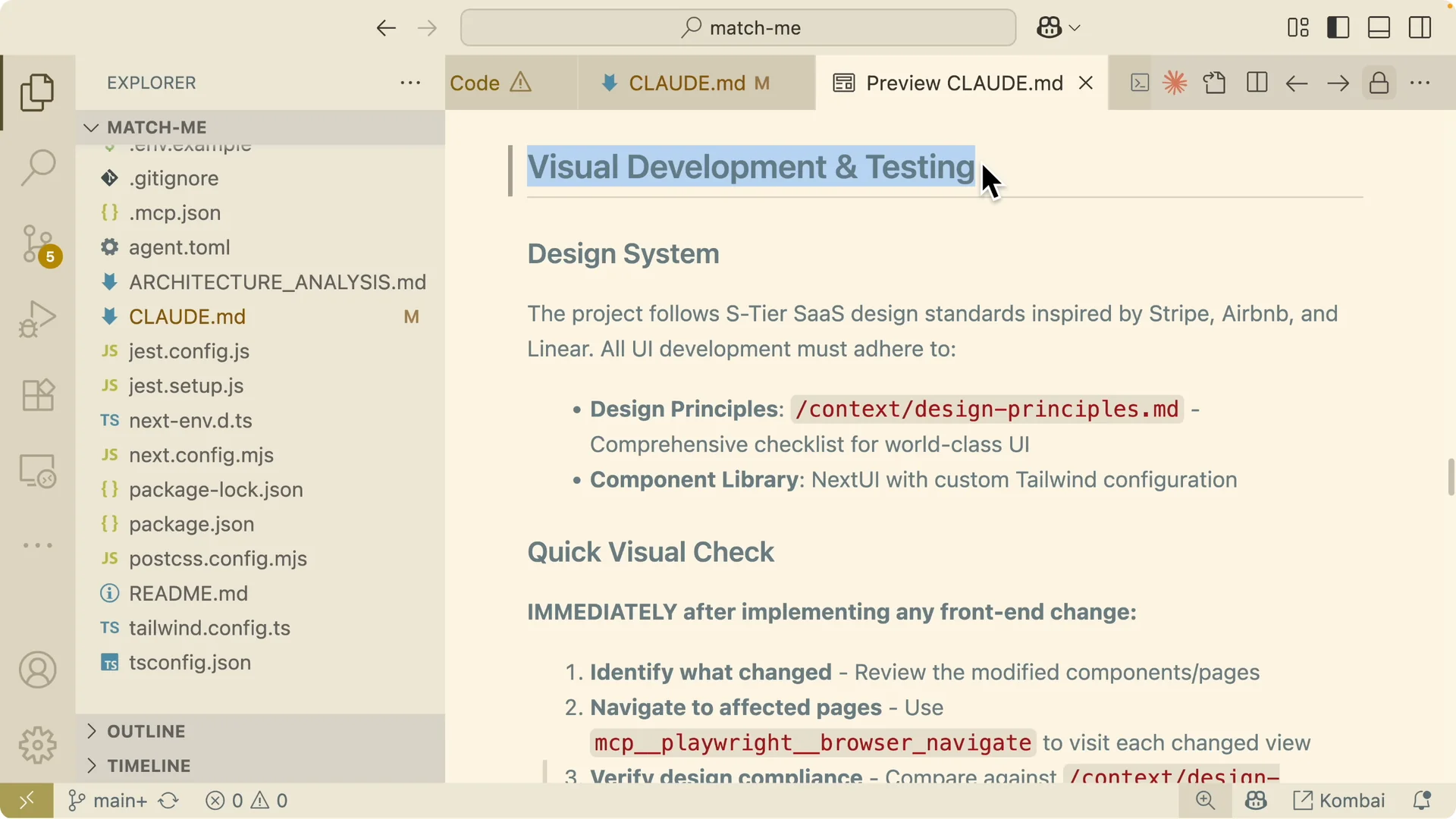Open the Search view in activity bar
This screenshot has height=819, width=1456.
pos(37,168)
